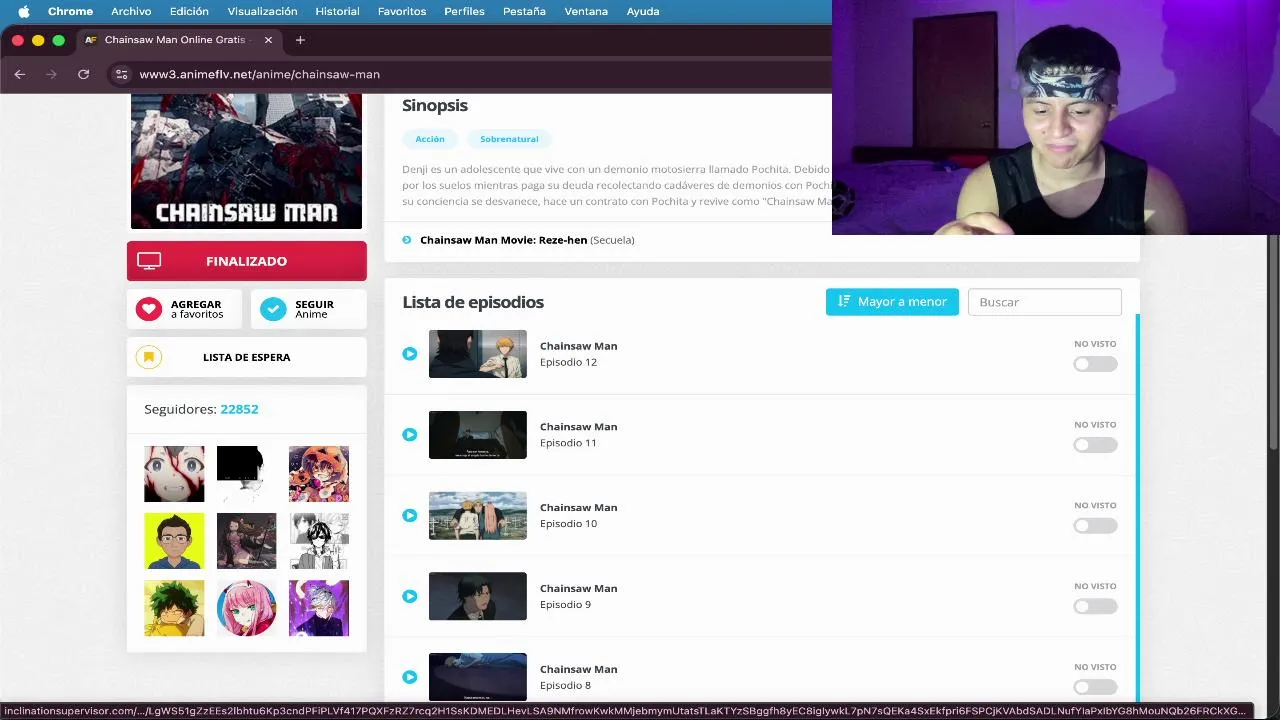Open the Edición menu

pos(189,11)
